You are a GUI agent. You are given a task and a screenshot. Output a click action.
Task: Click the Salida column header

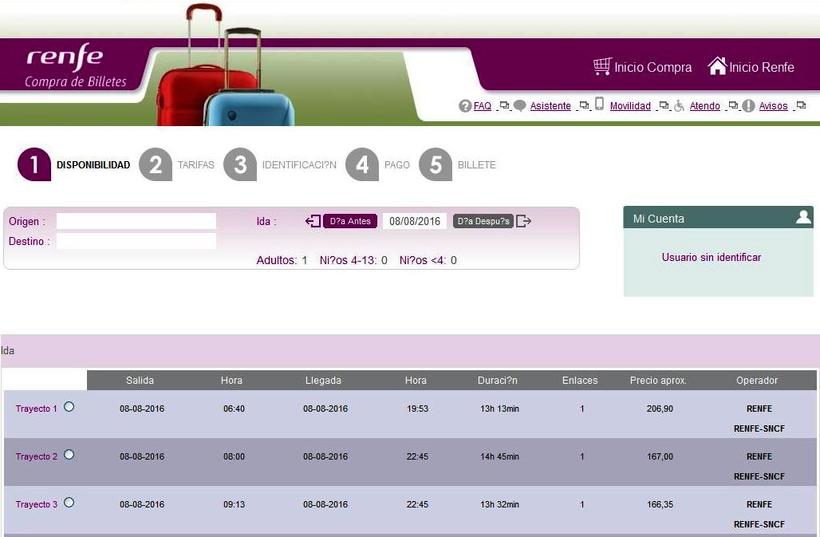140,380
